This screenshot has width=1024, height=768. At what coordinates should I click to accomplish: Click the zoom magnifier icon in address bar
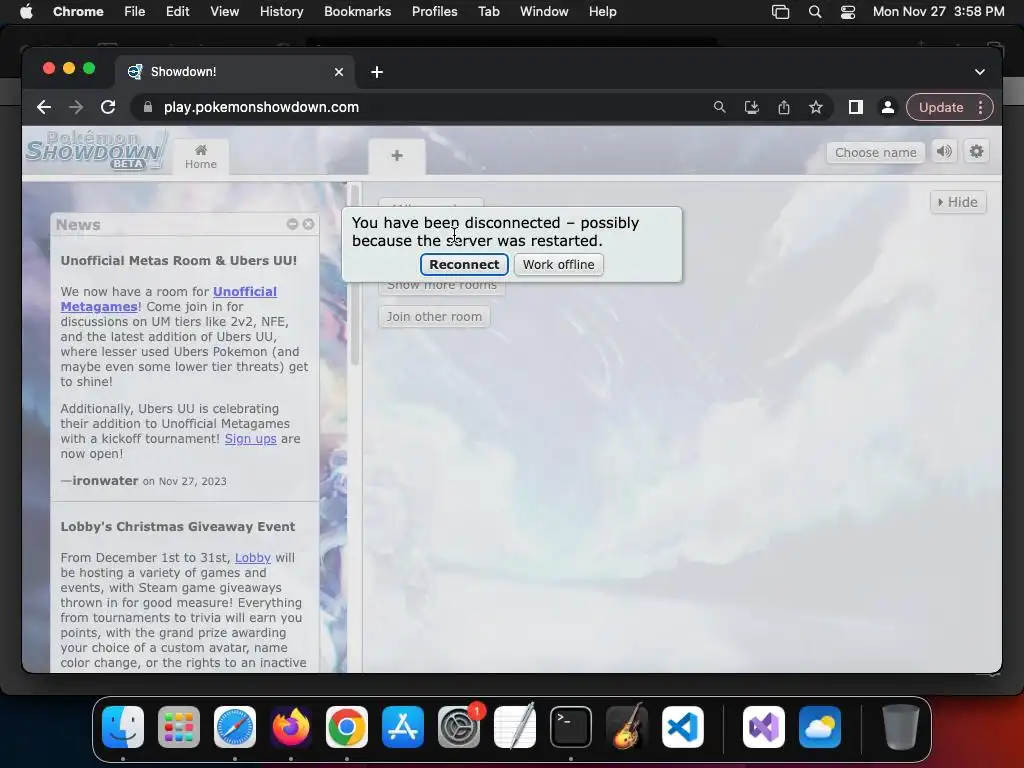tap(719, 107)
